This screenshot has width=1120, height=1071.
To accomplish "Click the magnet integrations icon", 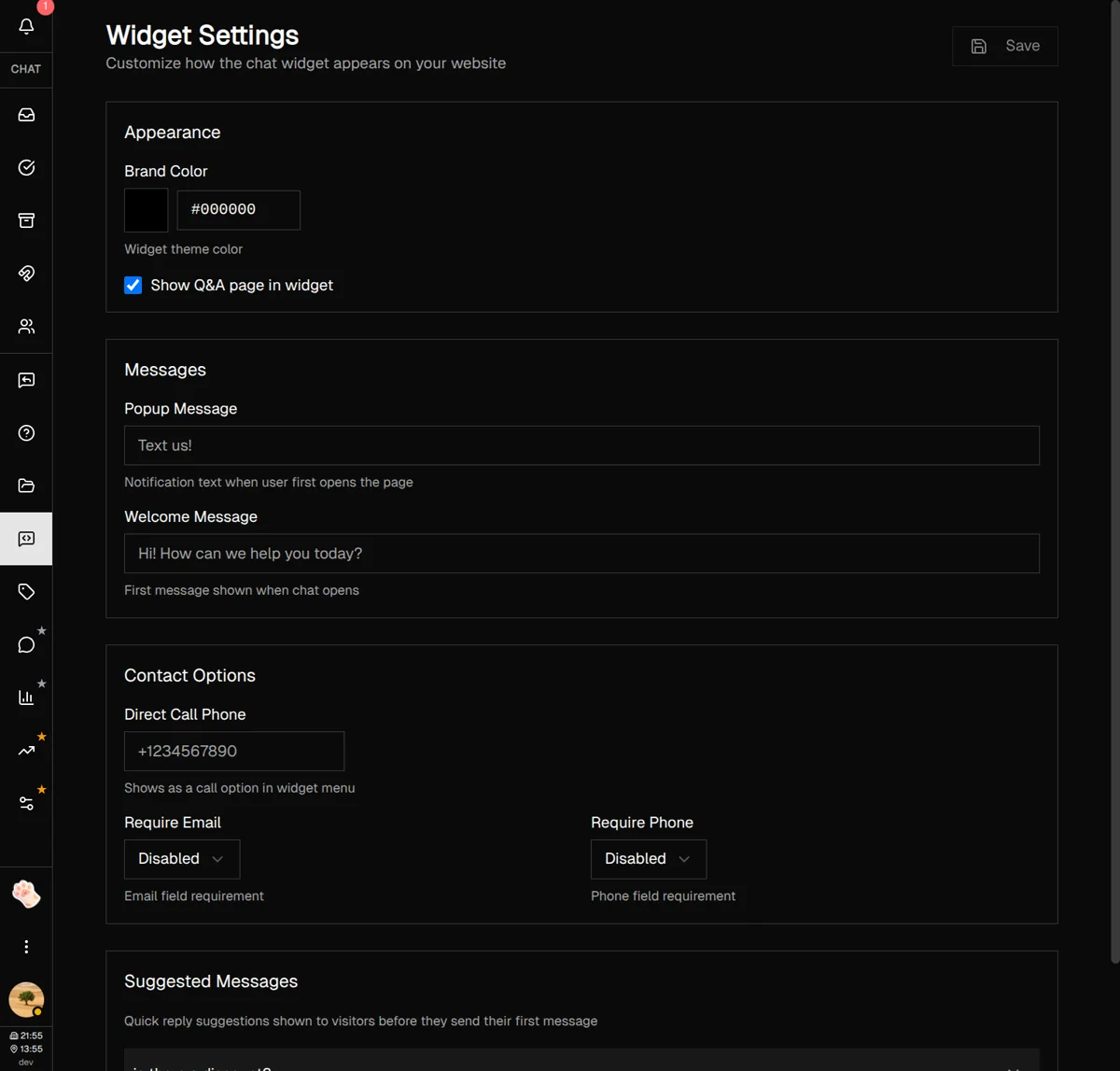I will [26, 274].
